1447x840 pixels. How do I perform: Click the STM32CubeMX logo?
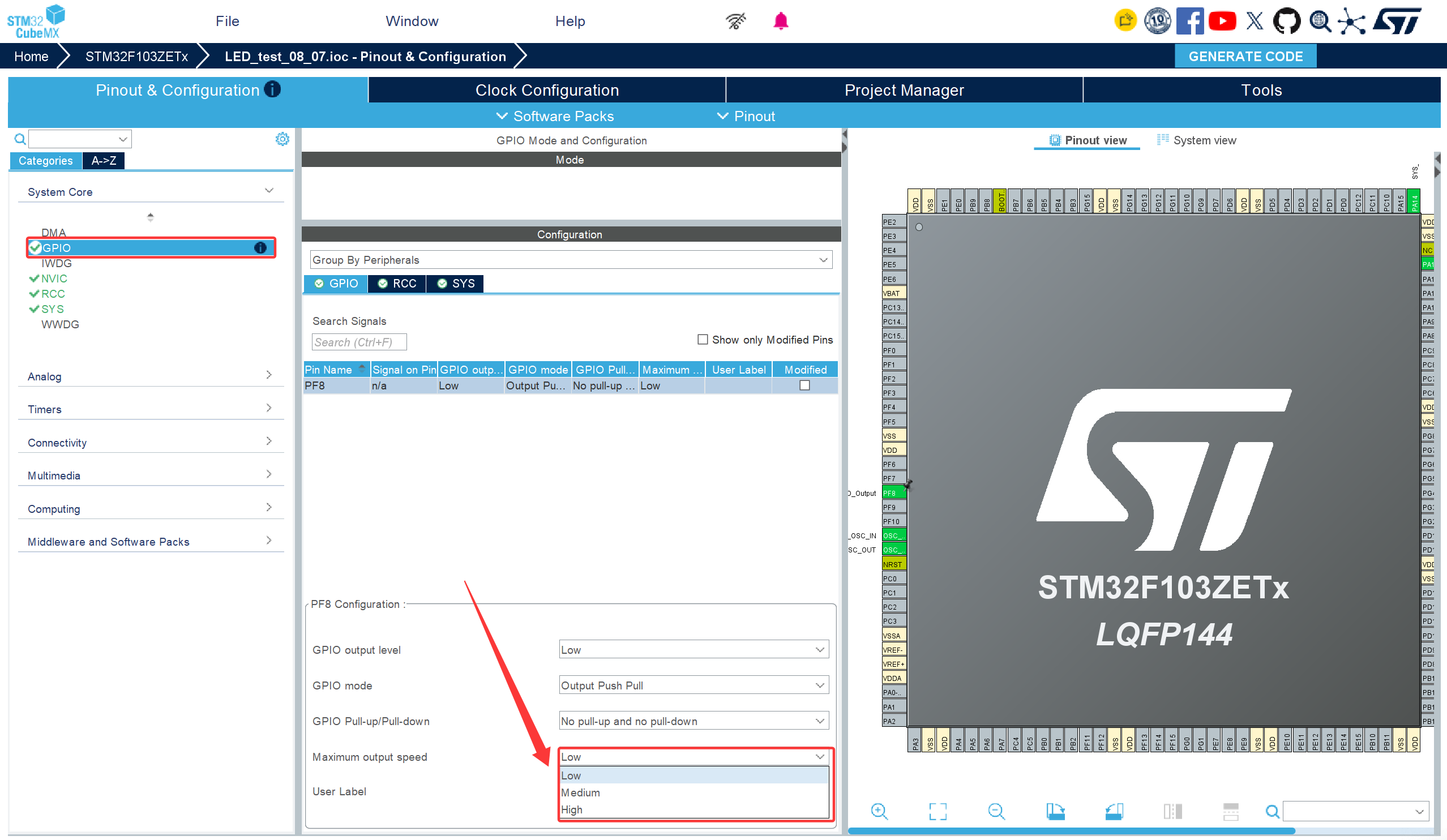pyautogui.click(x=36, y=22)
